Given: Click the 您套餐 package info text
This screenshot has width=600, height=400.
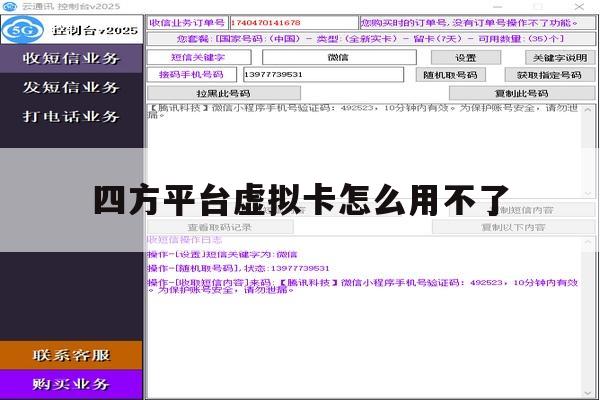Looking at the screenshot, I should pyautogui.click(x=370, y=39).
